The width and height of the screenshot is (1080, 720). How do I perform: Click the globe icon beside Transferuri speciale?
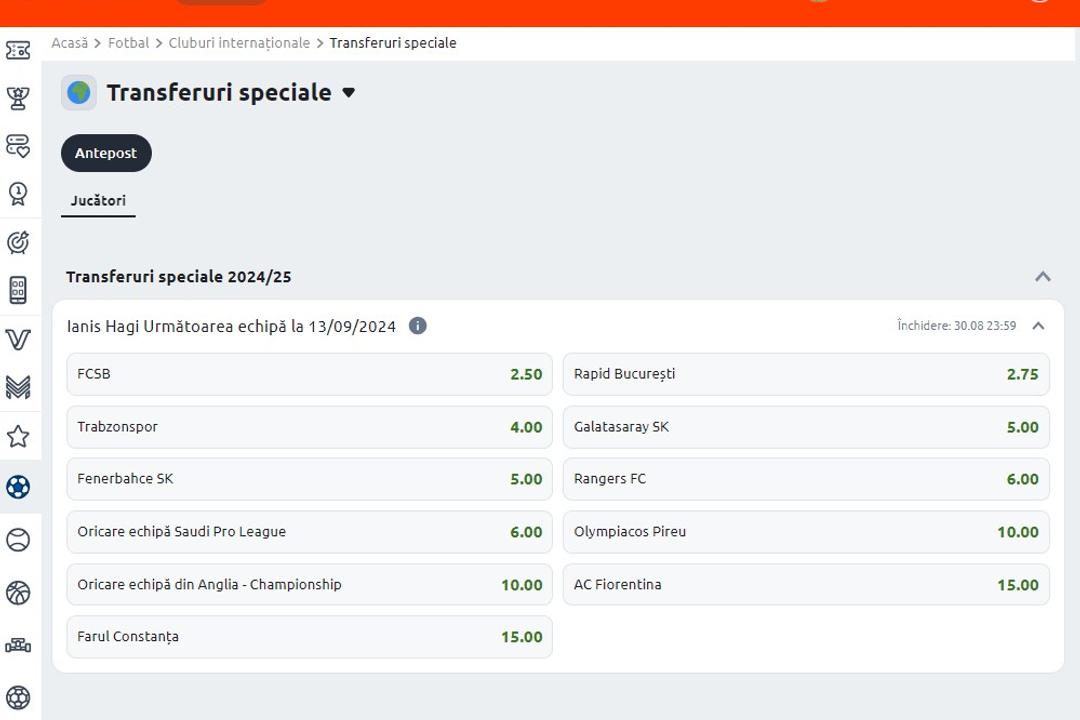[79, 92]
